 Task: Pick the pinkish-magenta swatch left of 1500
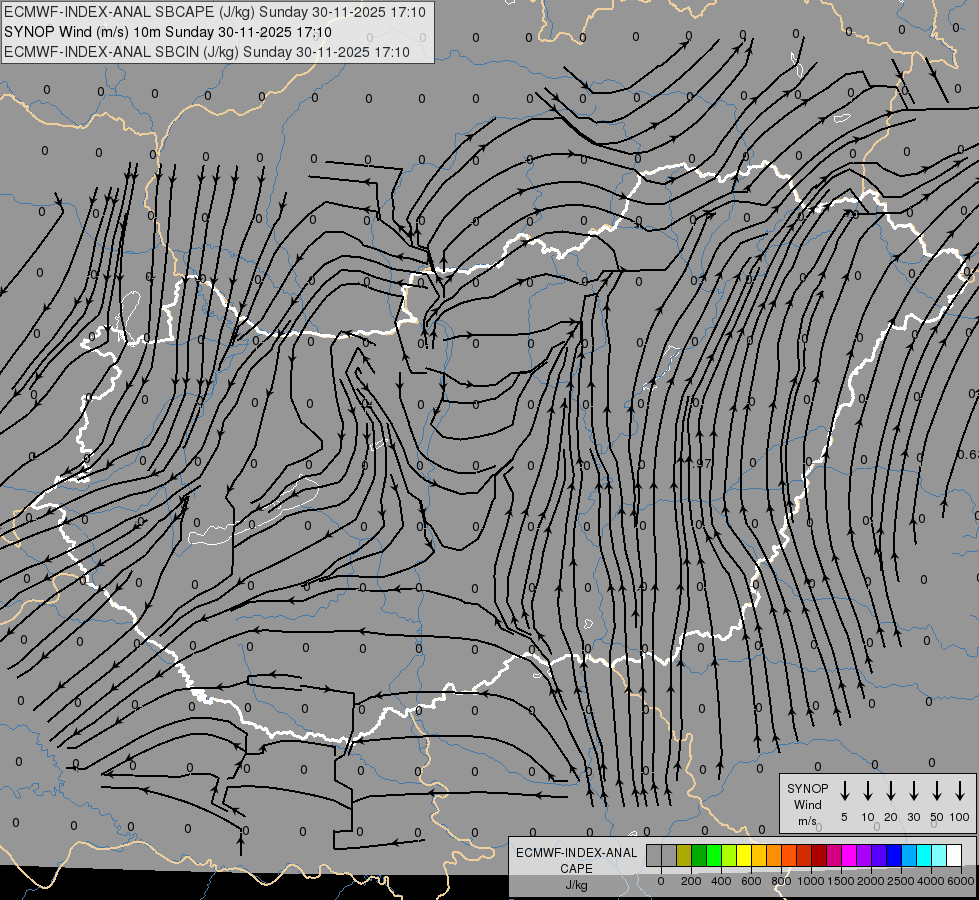(834, 855)
